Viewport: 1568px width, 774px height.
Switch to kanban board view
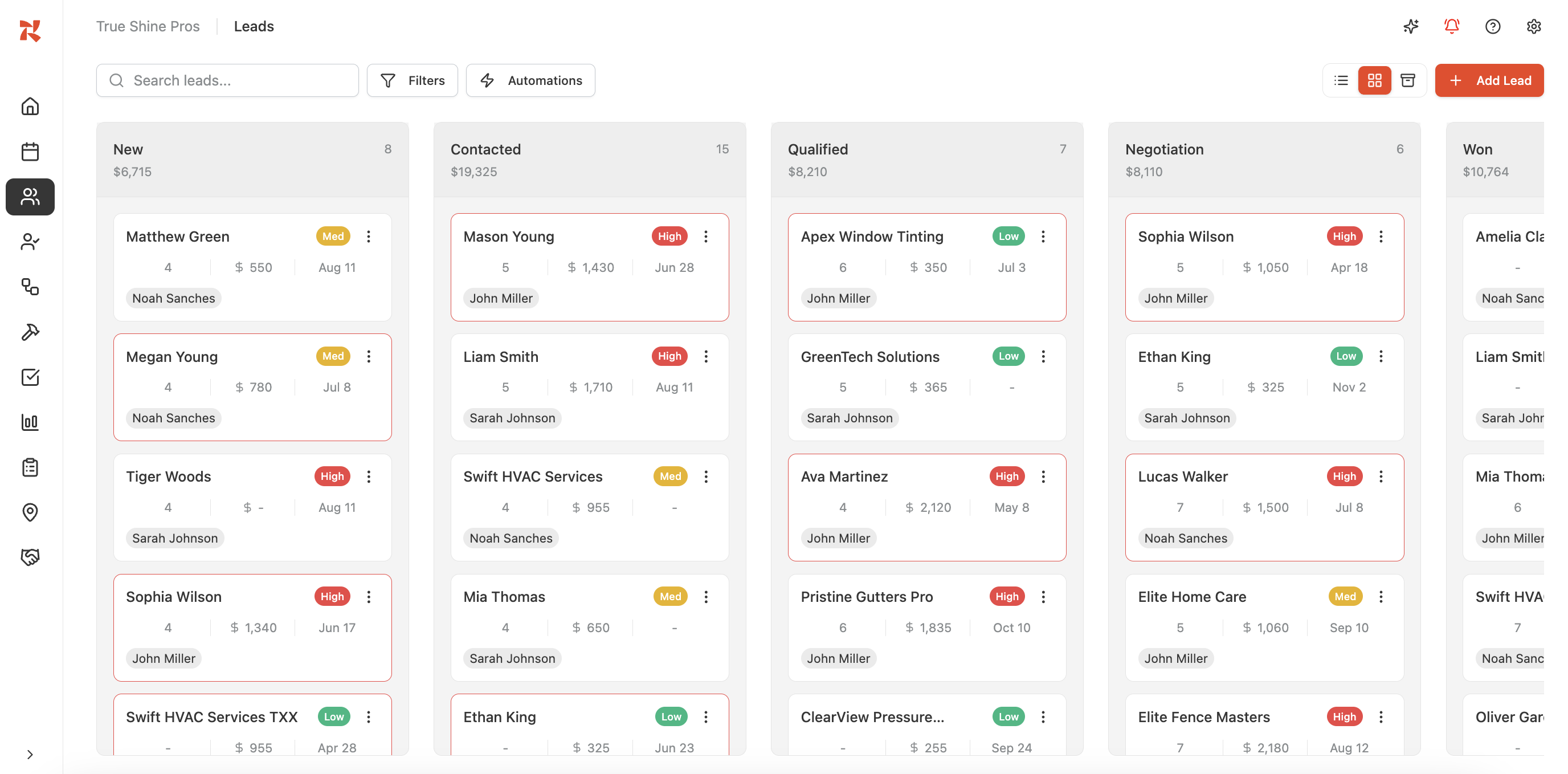click(1374, 80)
